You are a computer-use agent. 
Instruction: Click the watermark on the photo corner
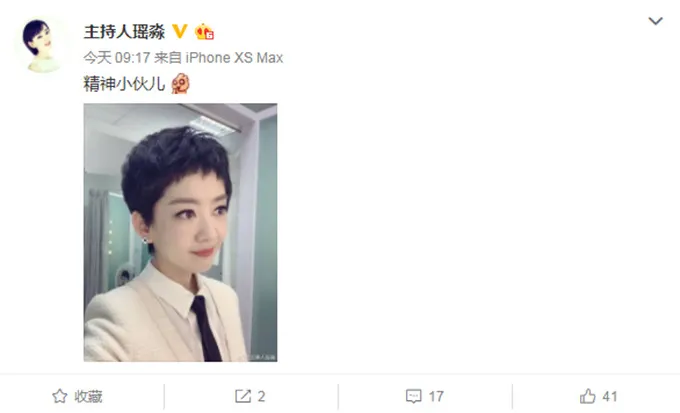click(262, 357)
